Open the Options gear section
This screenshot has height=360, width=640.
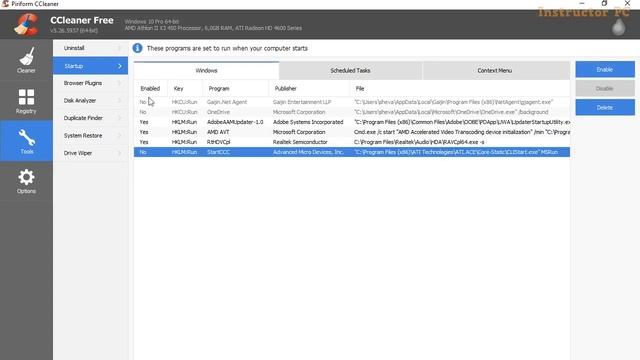26,181
